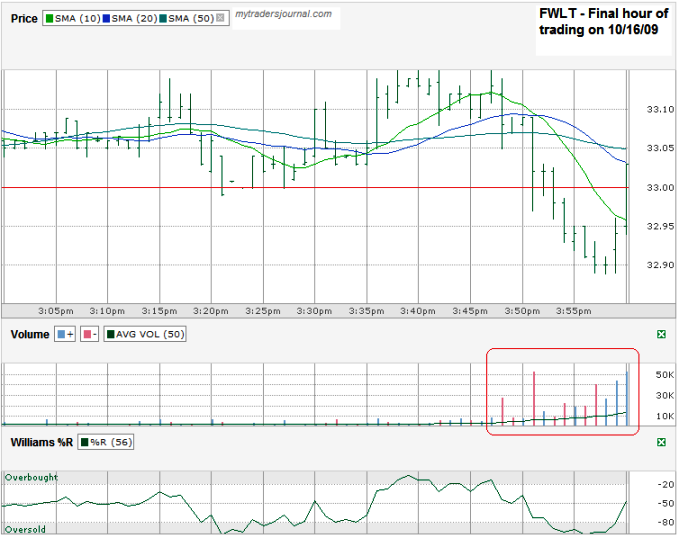
Task: Click the FWLT final hour chart title
Action: 604,22
